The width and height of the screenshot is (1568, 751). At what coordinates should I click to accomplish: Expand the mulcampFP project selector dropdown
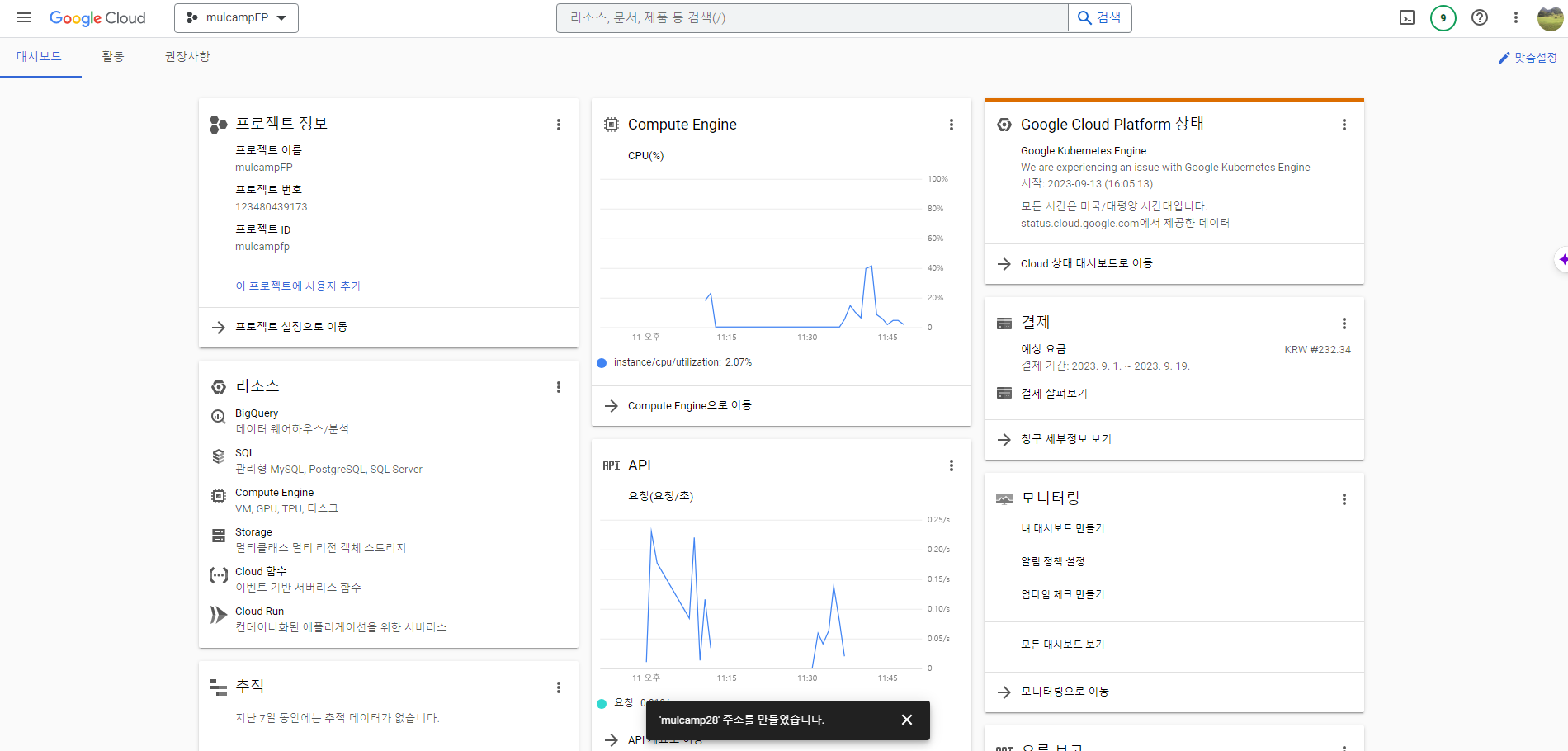point(236,17)
